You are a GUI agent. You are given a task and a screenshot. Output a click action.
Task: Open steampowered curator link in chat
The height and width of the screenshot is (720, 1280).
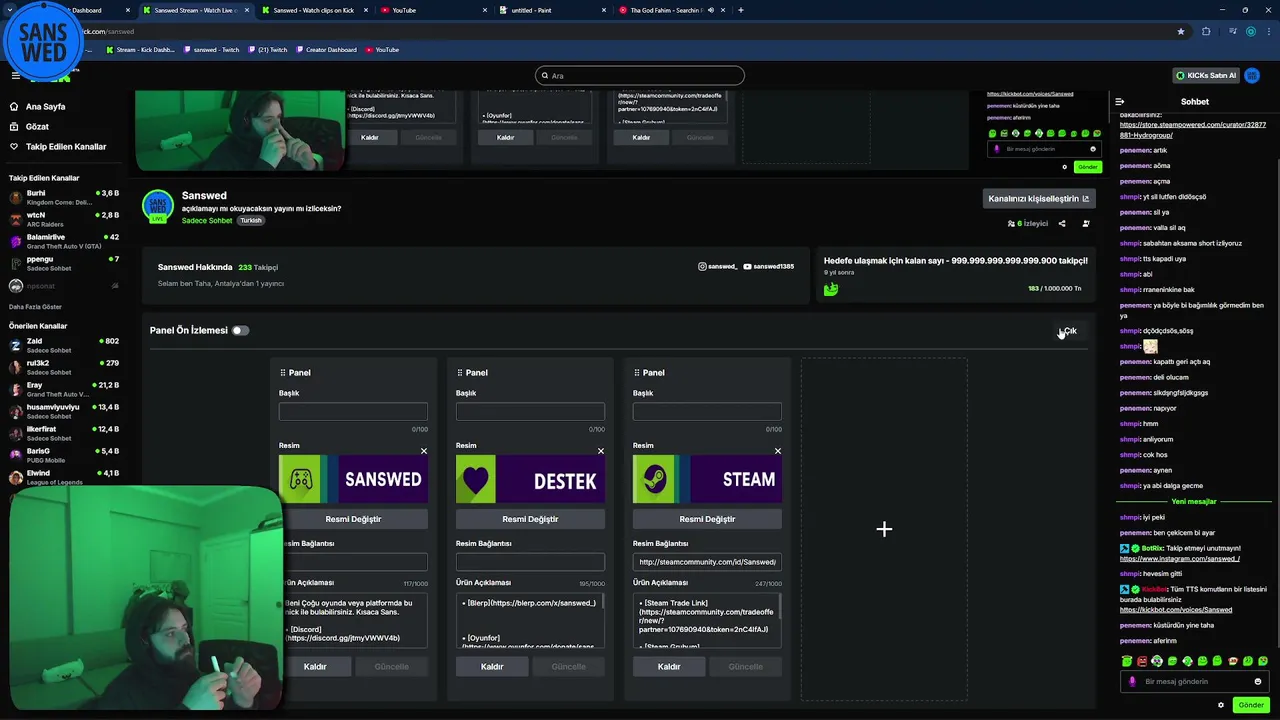[1192, 130]
